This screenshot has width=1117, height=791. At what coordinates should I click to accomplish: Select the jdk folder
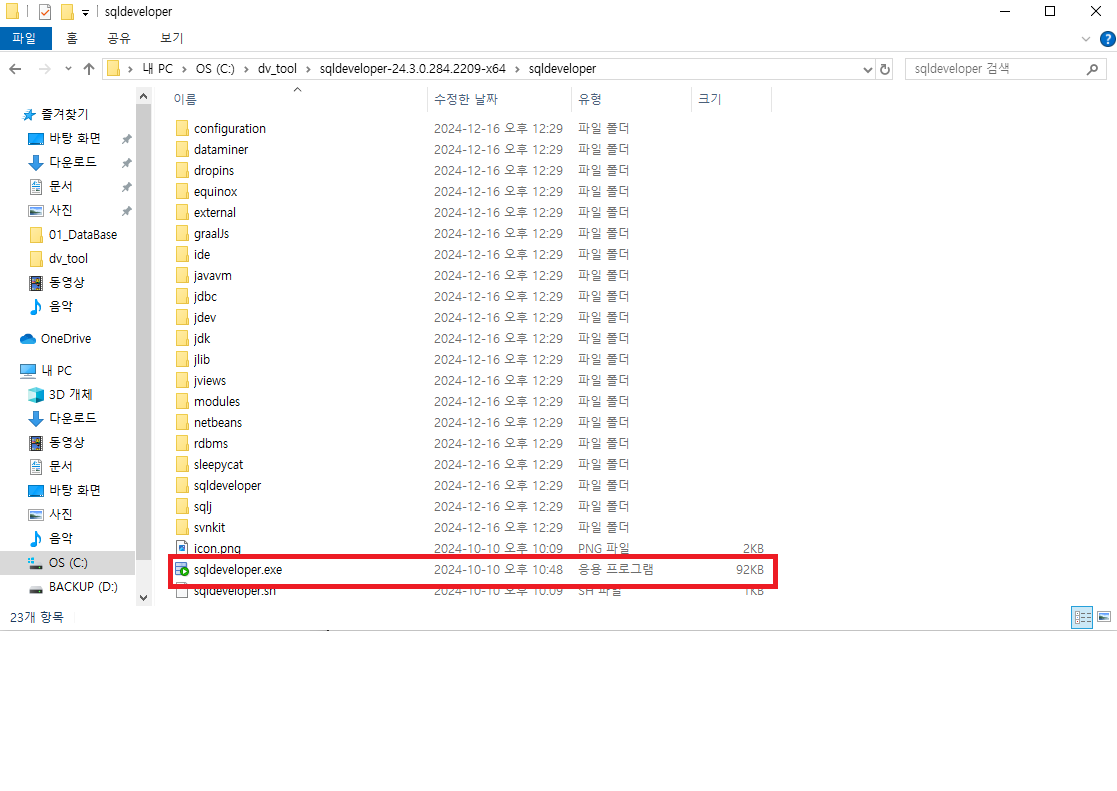pyautogui.click(x=202, y=338)
